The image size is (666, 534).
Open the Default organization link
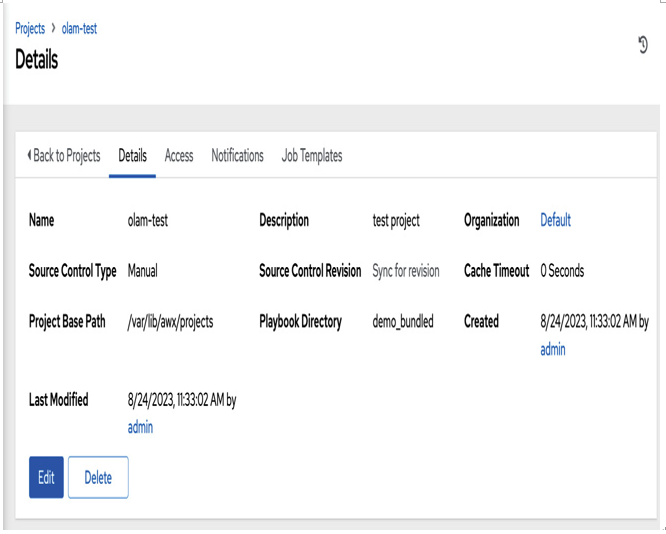[x=556, y=220]
